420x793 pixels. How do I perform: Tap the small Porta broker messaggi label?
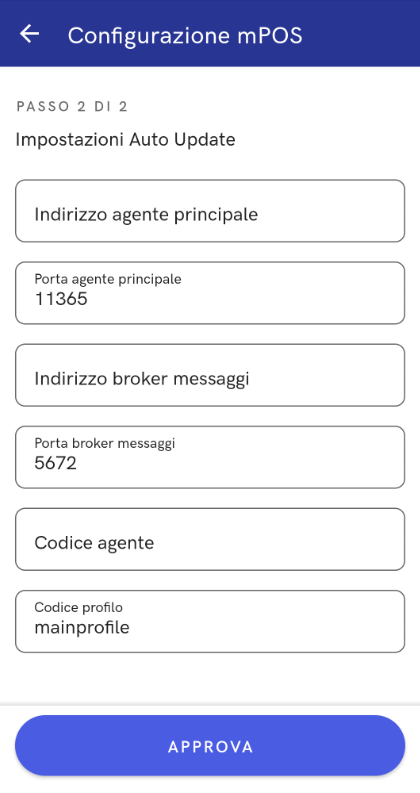click(105, 444)
